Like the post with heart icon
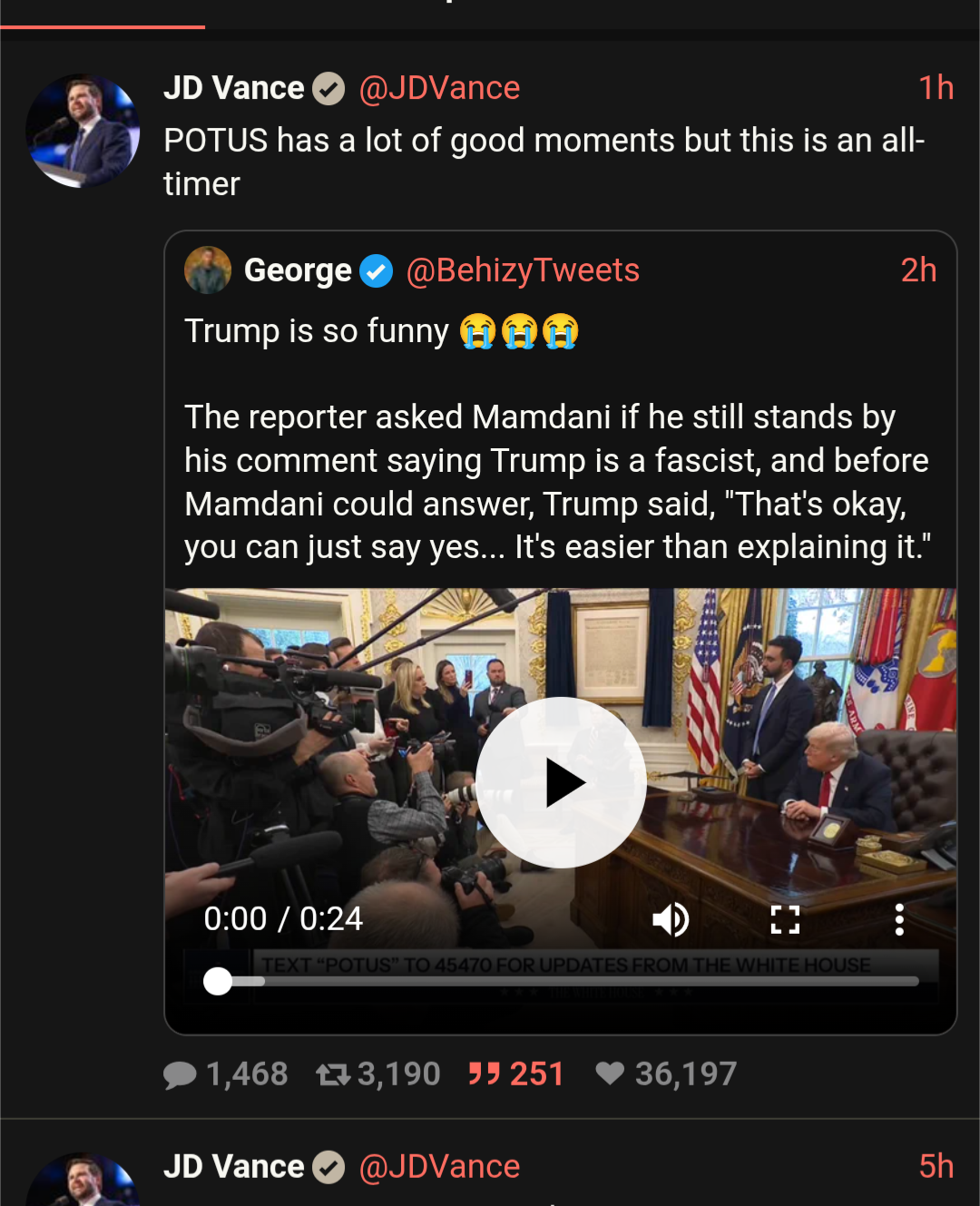Viewport: 980px width, 1206px height. (610, 1074)
